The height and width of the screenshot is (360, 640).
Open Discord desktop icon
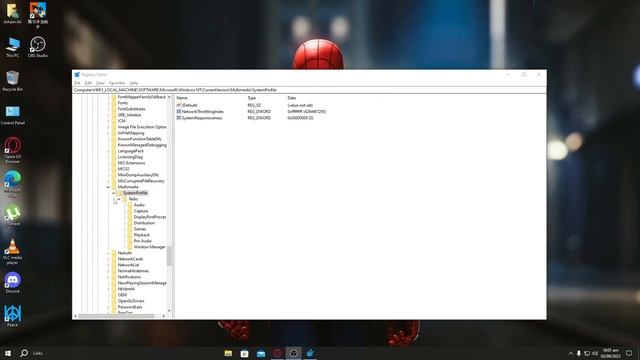coord(13,283)
